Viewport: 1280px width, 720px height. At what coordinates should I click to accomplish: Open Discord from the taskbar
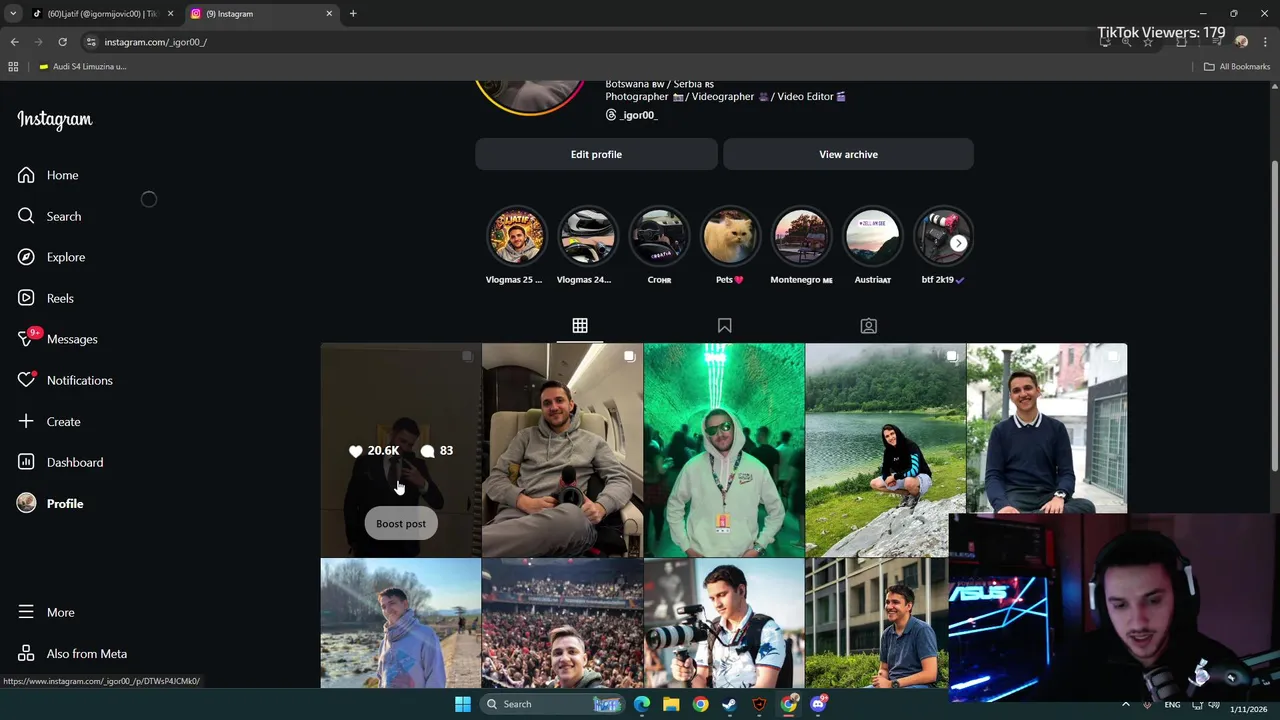tap(819, 704)
